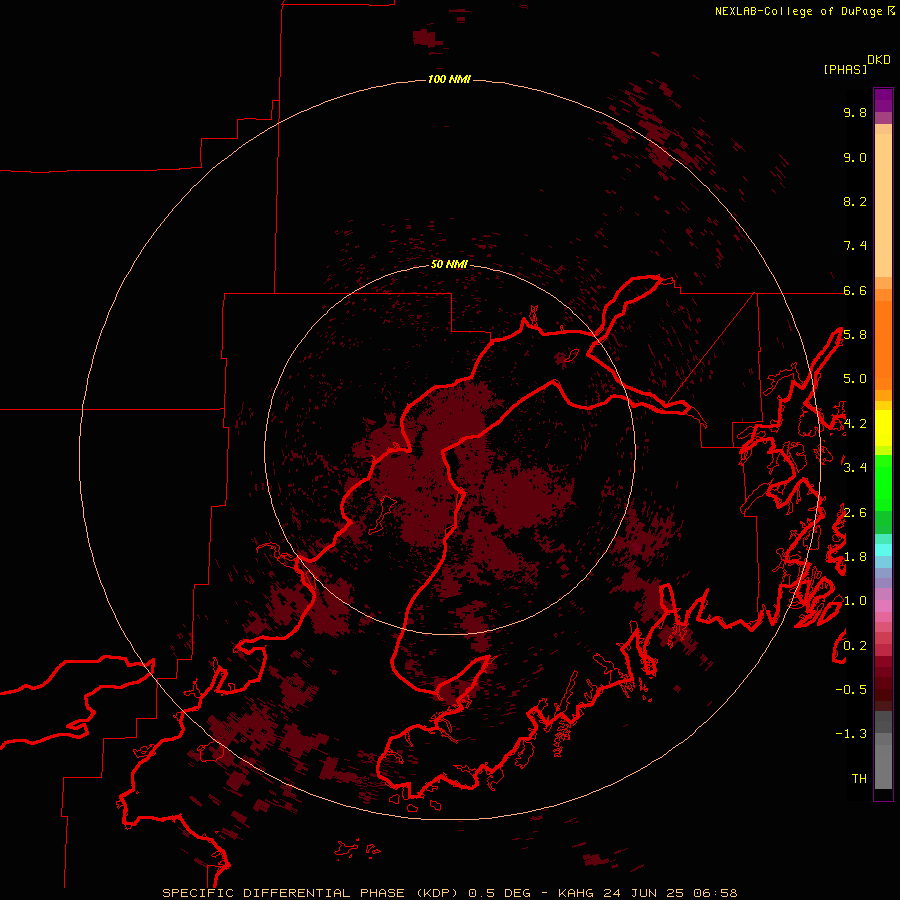Click the 1.8 color scale value
This screenshot has width=900, height=900.
coord(855,557)
